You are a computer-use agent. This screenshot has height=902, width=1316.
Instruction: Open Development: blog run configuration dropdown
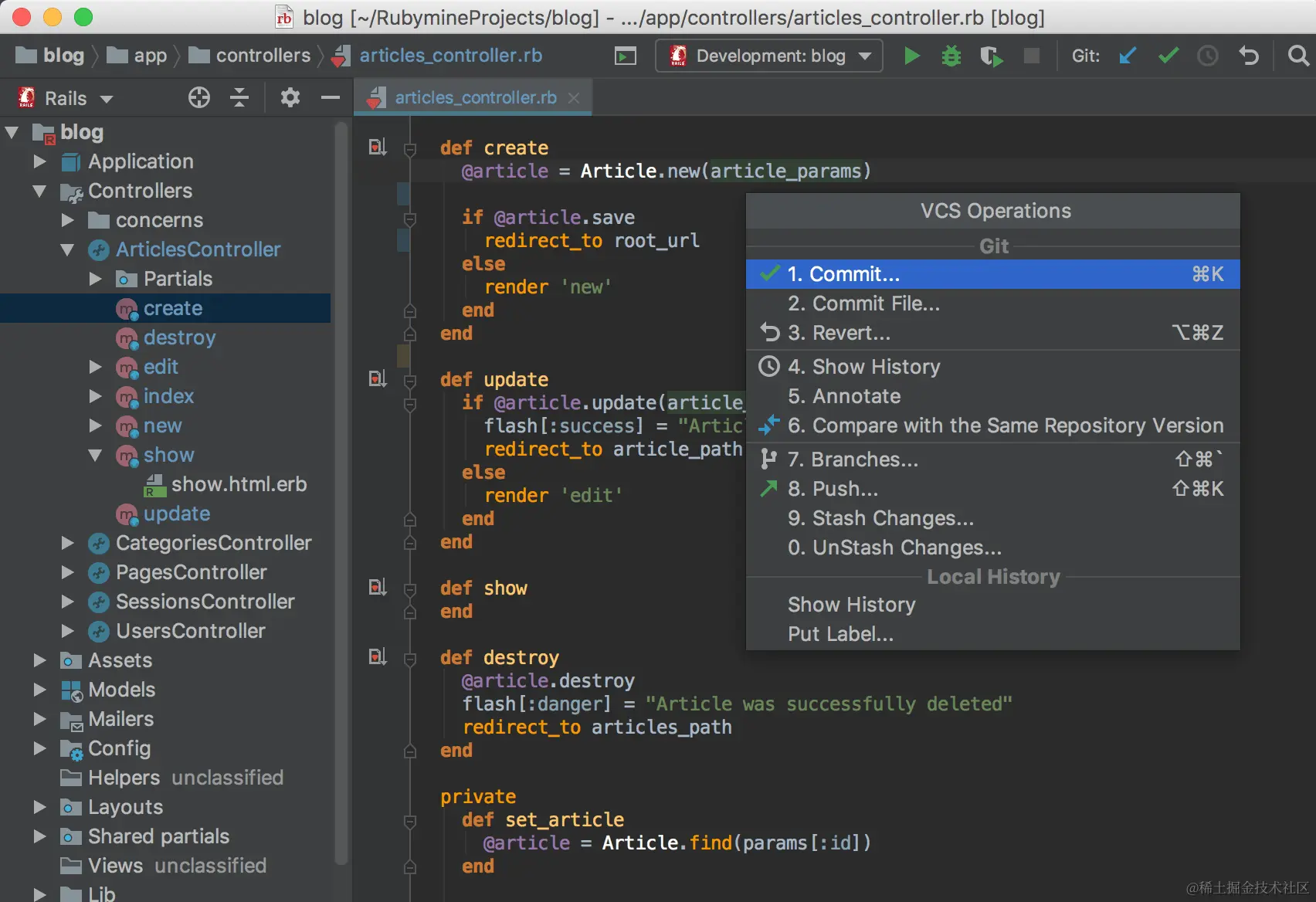769,56
